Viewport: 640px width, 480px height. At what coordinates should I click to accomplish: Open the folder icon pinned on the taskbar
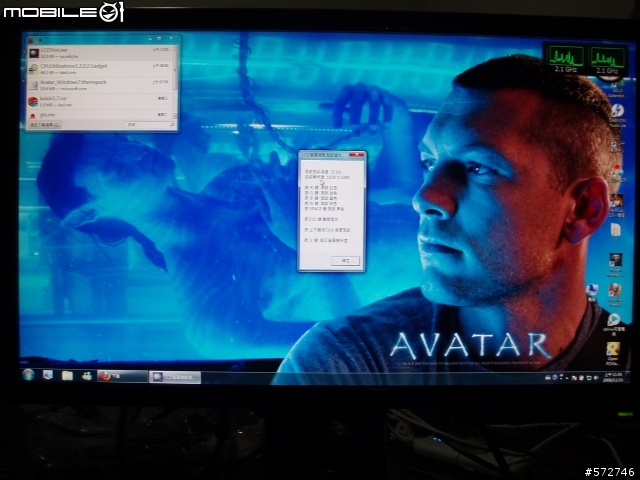click(67, 375)
